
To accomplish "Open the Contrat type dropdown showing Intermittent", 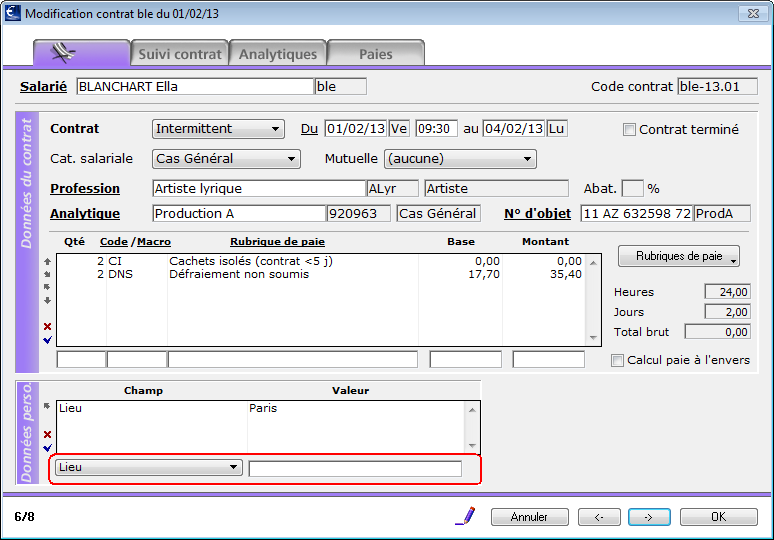I will coord(218,129).
